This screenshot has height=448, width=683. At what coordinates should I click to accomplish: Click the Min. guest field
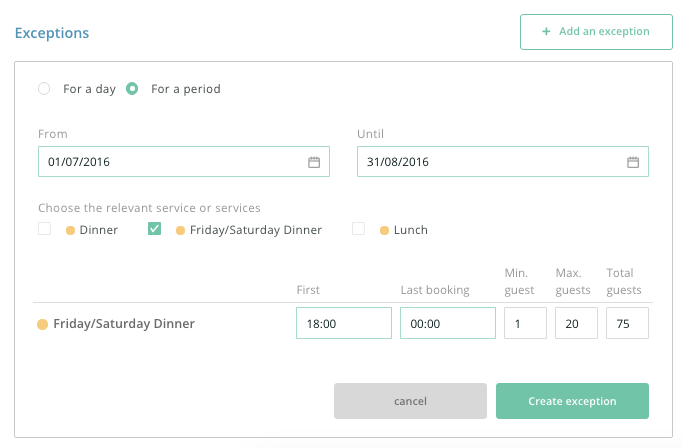[525, 323]
